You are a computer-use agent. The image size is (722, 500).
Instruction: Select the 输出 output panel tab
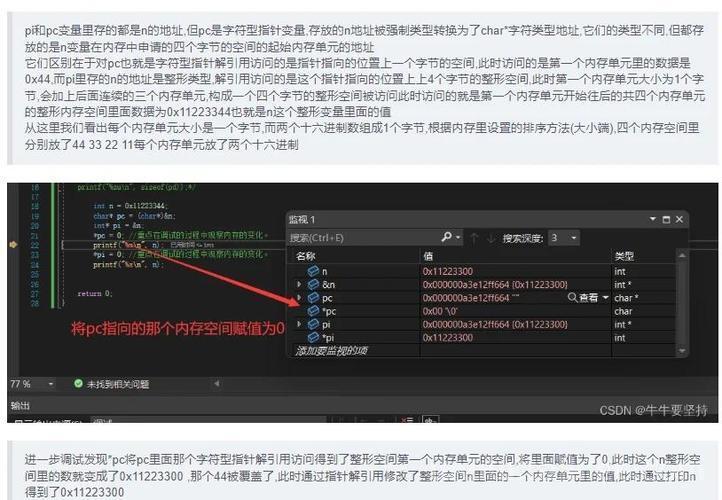20,406
